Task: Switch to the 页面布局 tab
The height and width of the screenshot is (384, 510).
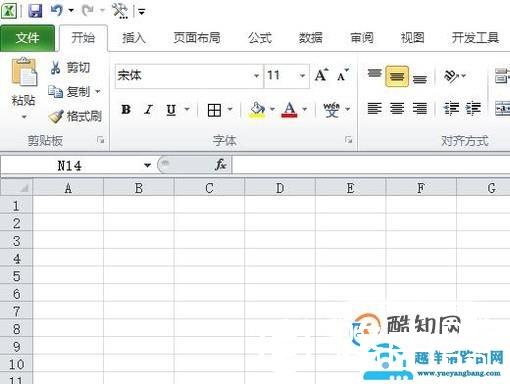Action: [x=197, y=38]
